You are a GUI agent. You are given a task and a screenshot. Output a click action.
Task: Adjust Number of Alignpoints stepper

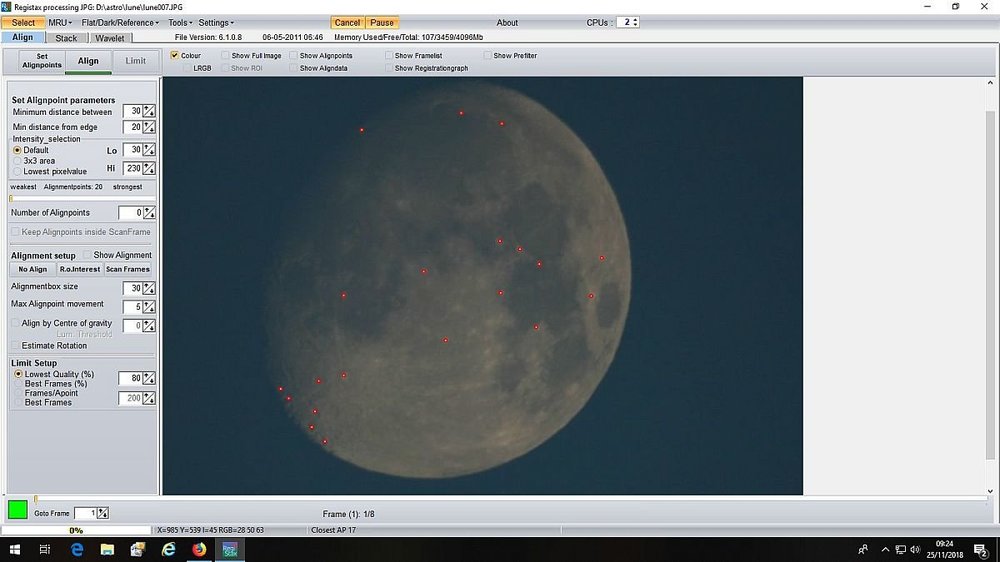pos(149,212)
